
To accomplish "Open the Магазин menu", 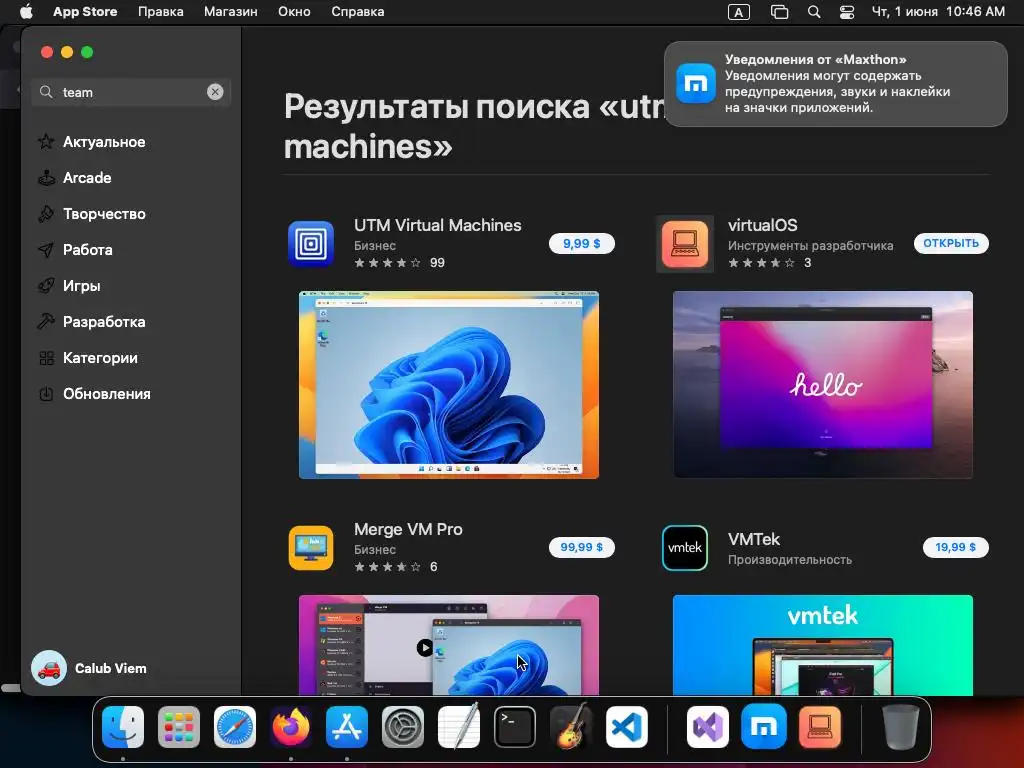I will point(231,12).
